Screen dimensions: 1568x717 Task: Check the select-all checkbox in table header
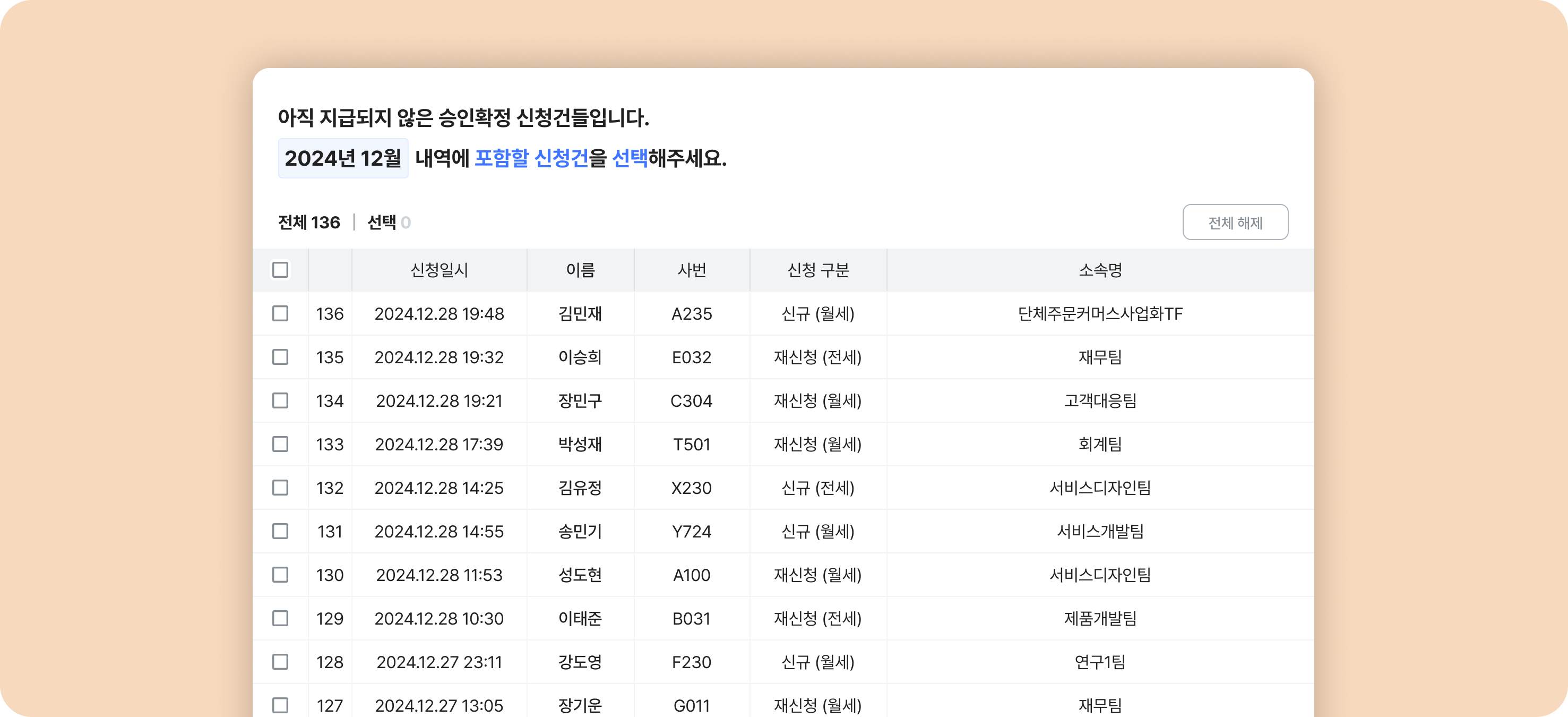[x=280, y=270]
